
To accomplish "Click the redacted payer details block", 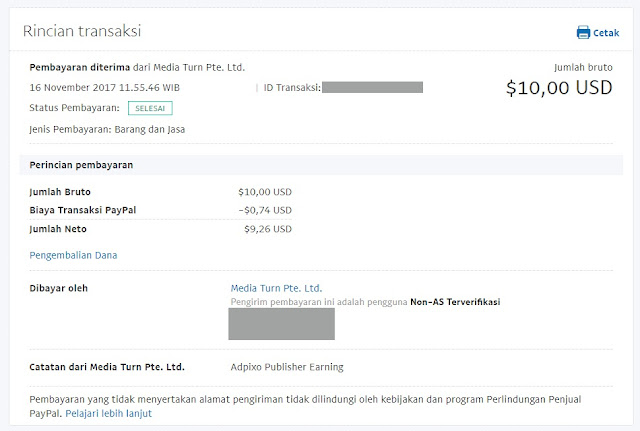I will [281, 324].
